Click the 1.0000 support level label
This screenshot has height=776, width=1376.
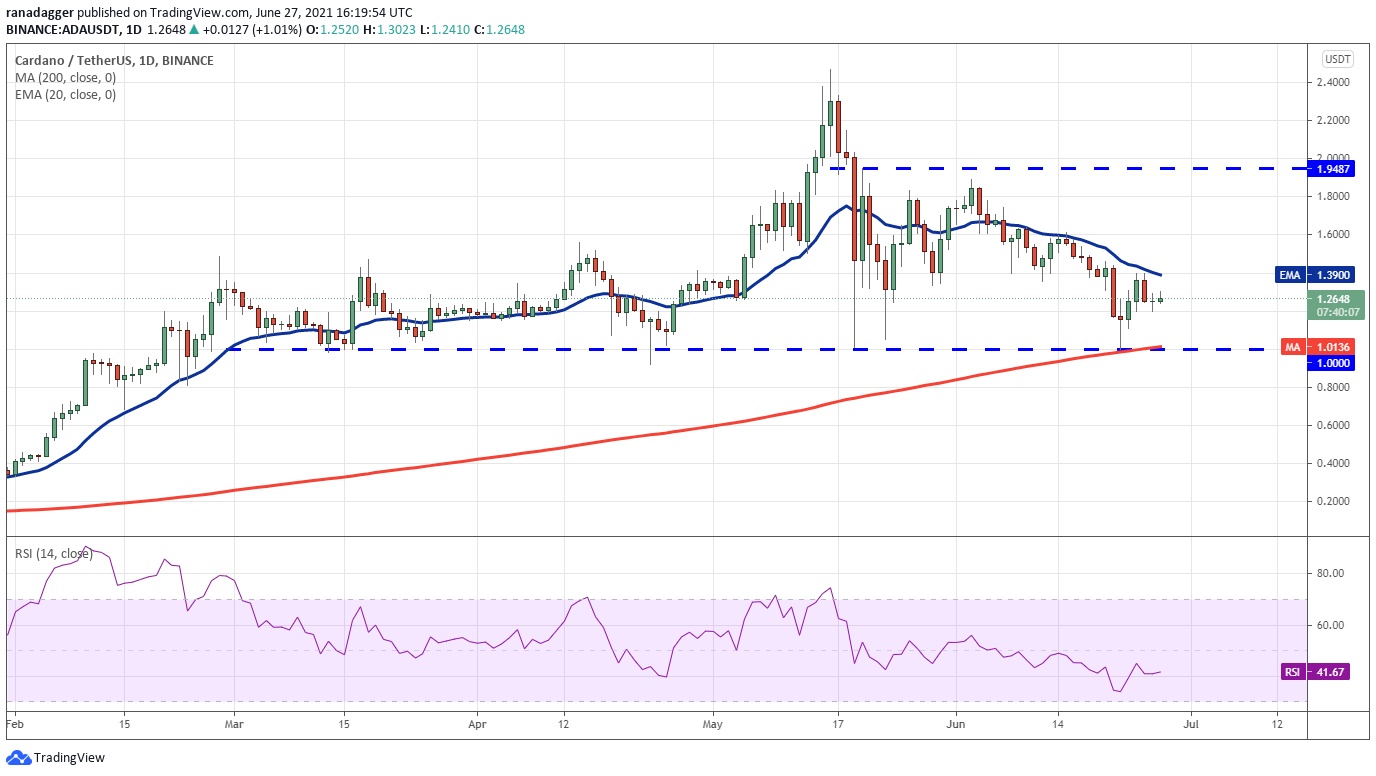coord(1331,363)
